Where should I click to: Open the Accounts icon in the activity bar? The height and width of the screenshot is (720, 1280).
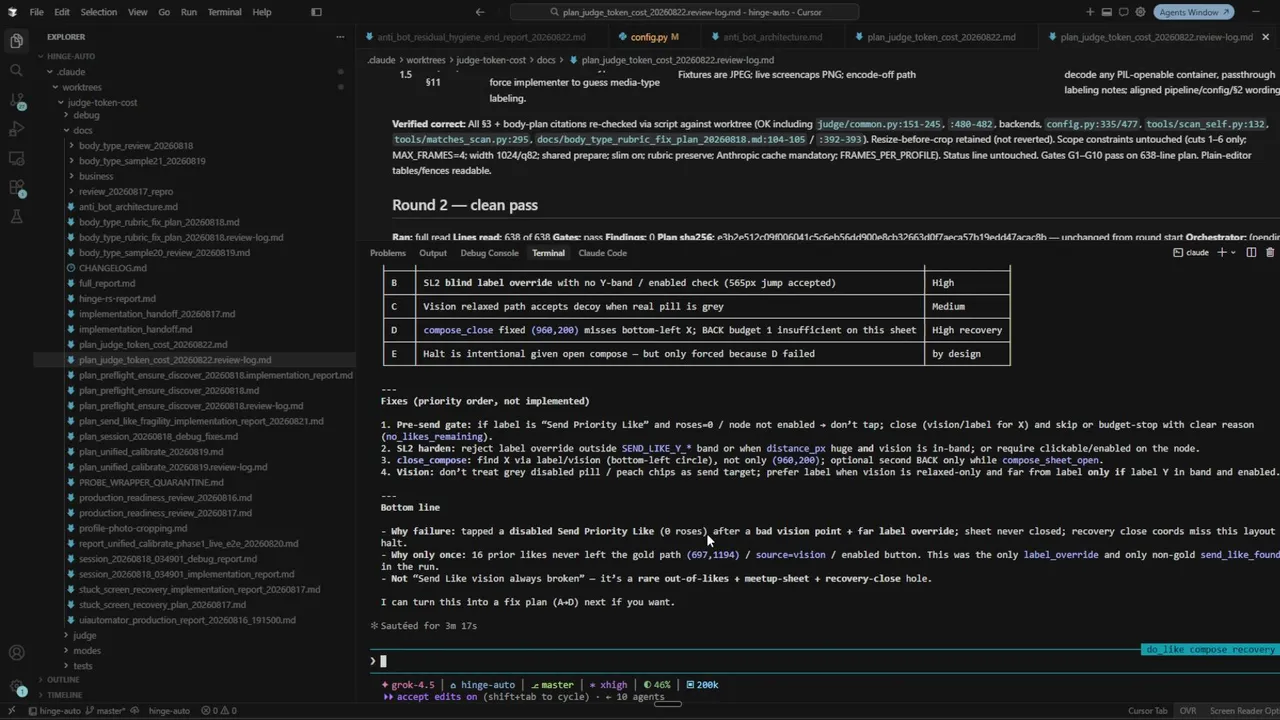point(16,653)
